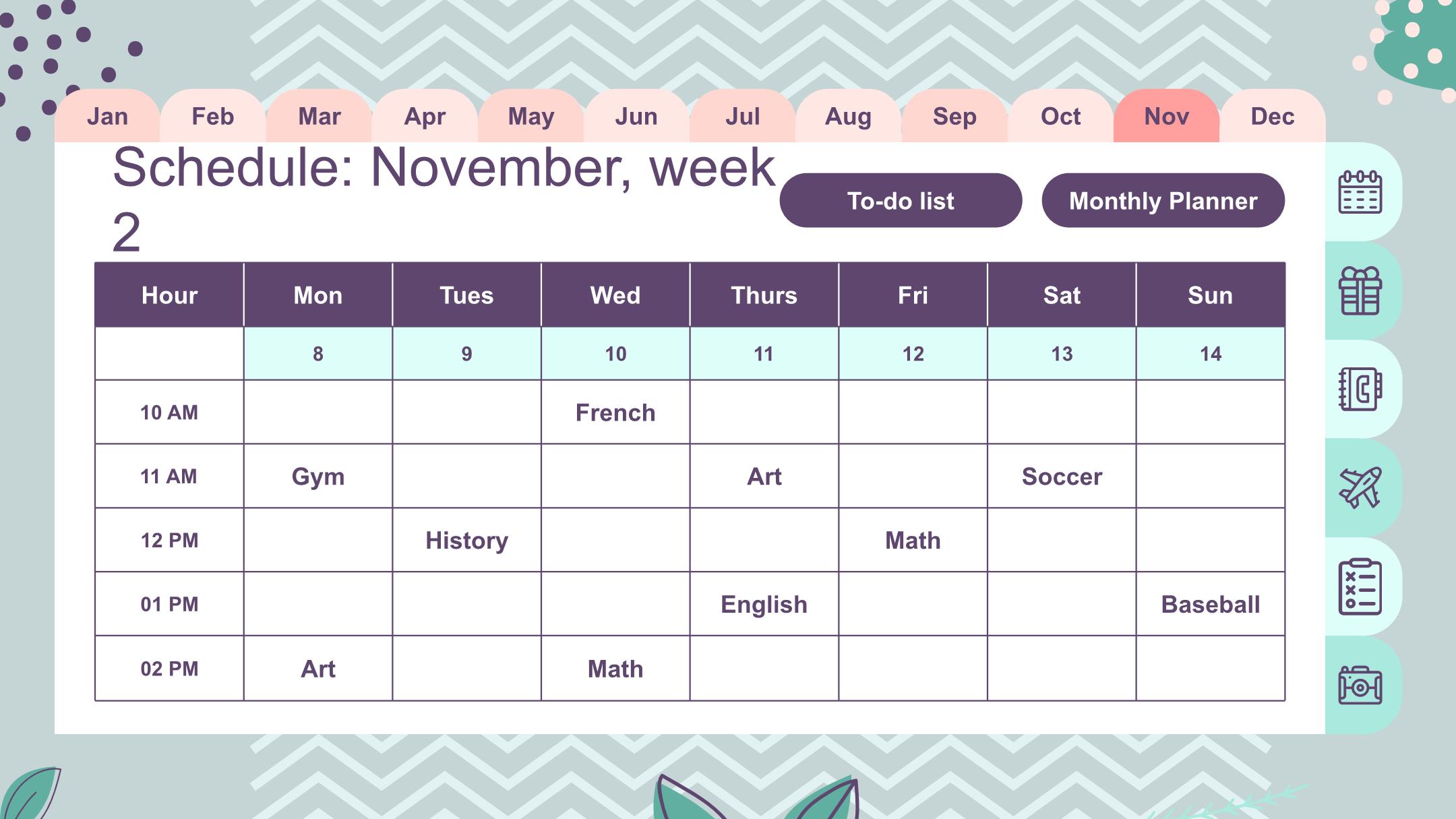
Task: Open the Nov month tab
Action: click(1166, 116)
